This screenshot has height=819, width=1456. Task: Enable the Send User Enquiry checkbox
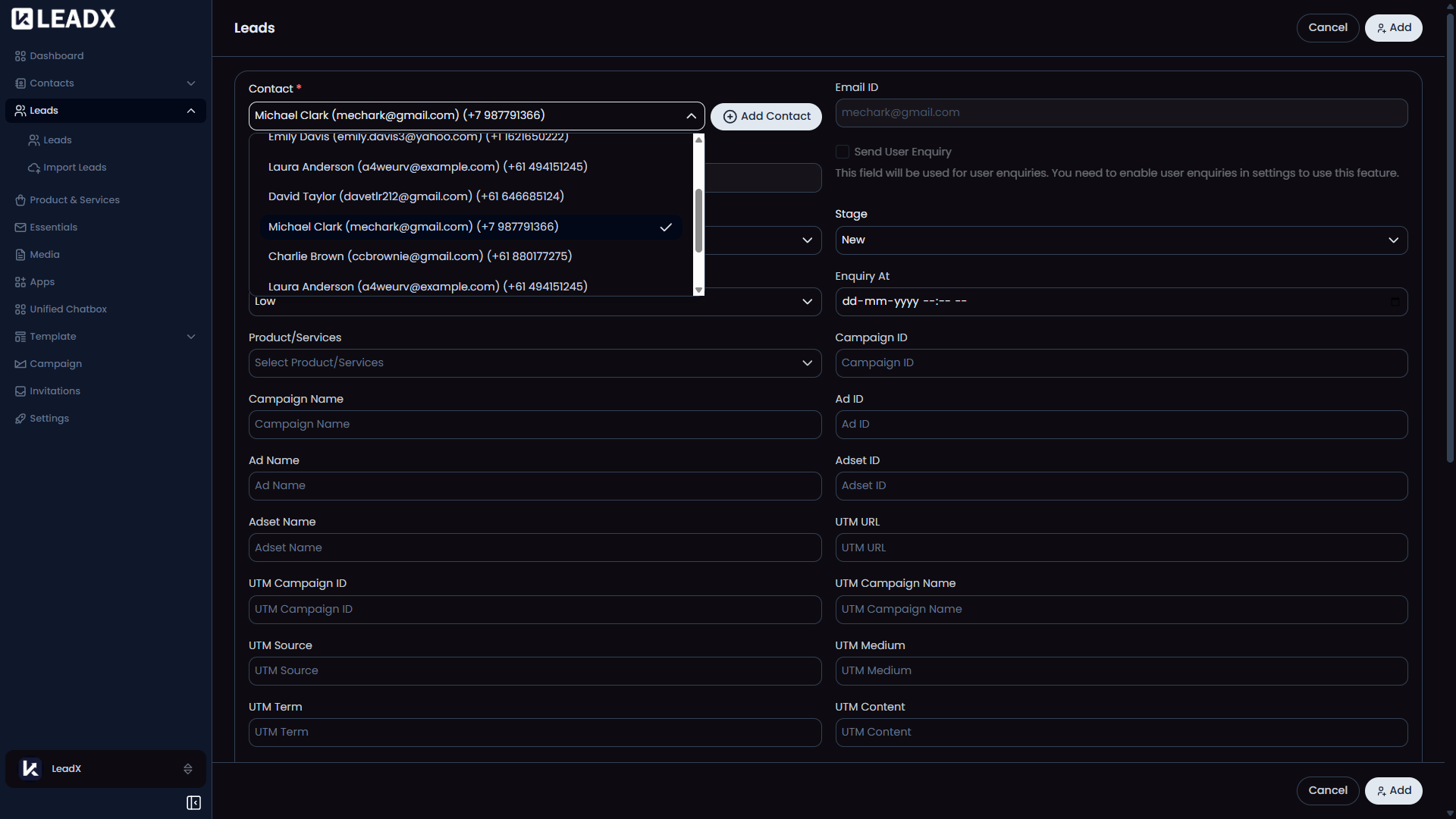pos(842,152)
